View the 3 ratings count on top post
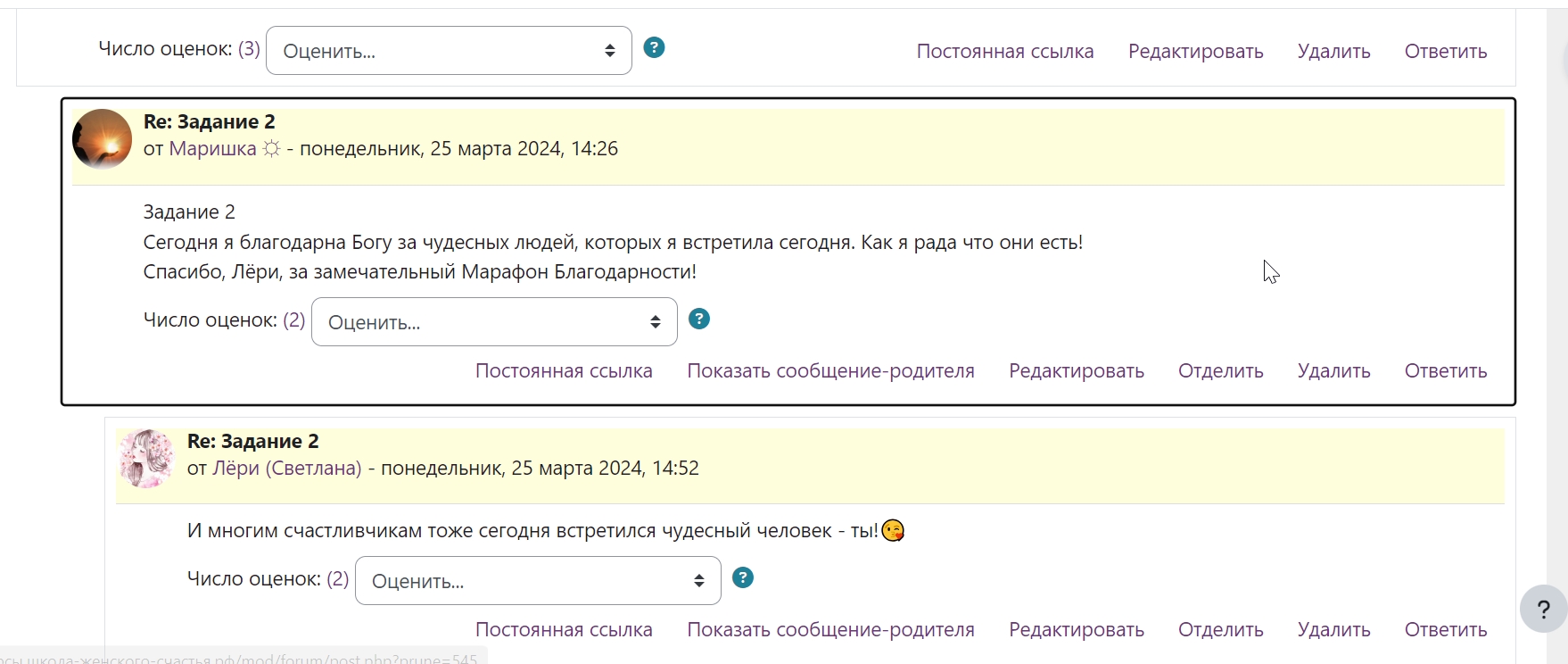This screenshot has height=664, width=1568. tap(249, 49)
